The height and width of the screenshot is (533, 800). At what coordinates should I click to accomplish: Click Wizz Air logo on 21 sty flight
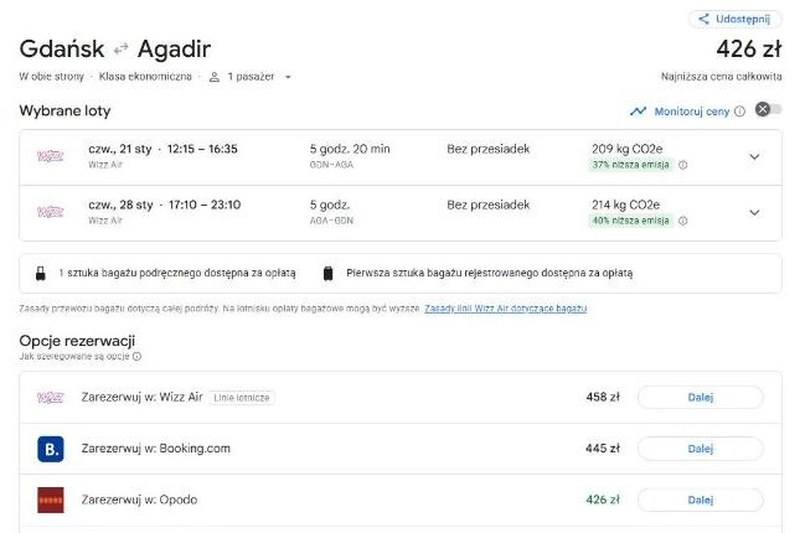(51, 156)
